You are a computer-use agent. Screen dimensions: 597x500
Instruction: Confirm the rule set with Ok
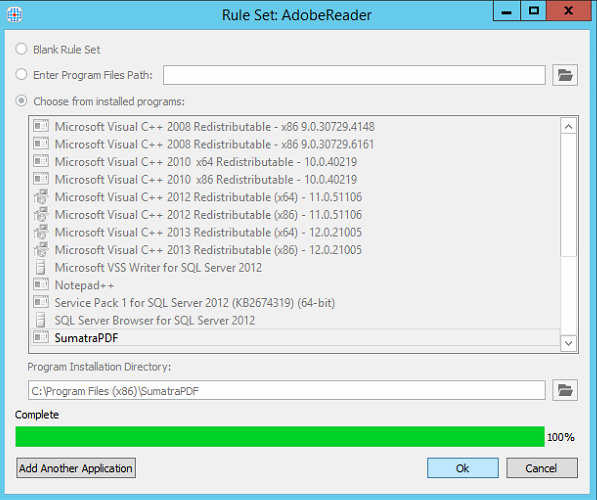click(463, 468)
